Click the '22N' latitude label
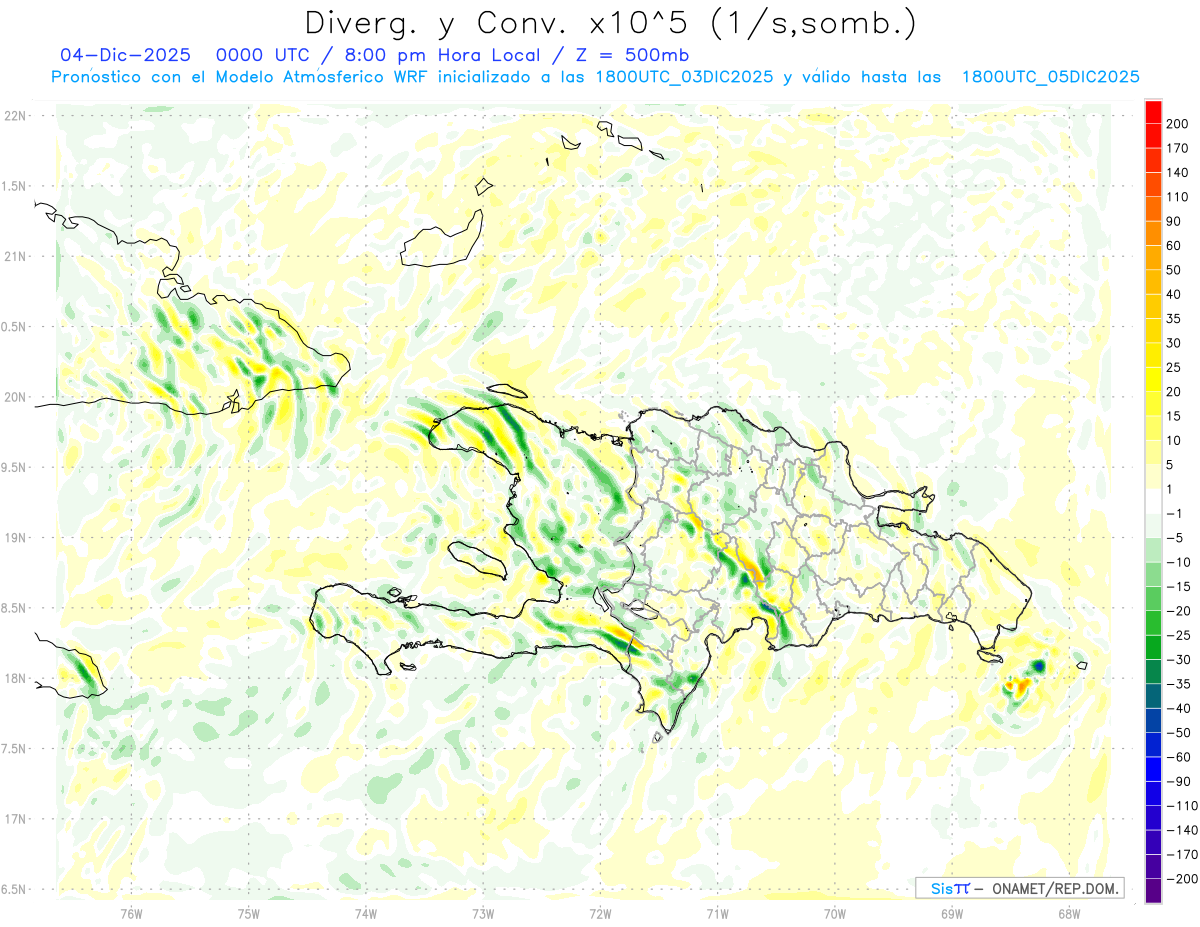 pos(15,116)
